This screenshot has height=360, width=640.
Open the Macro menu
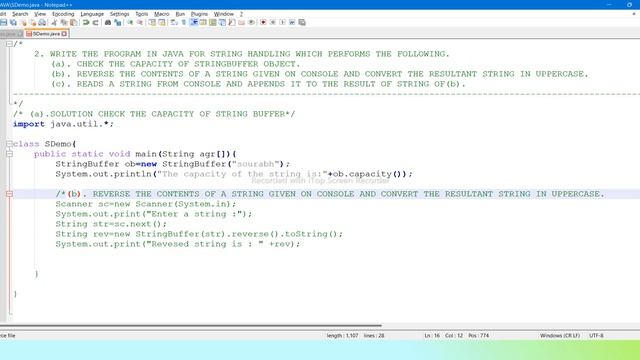[162, 14]
